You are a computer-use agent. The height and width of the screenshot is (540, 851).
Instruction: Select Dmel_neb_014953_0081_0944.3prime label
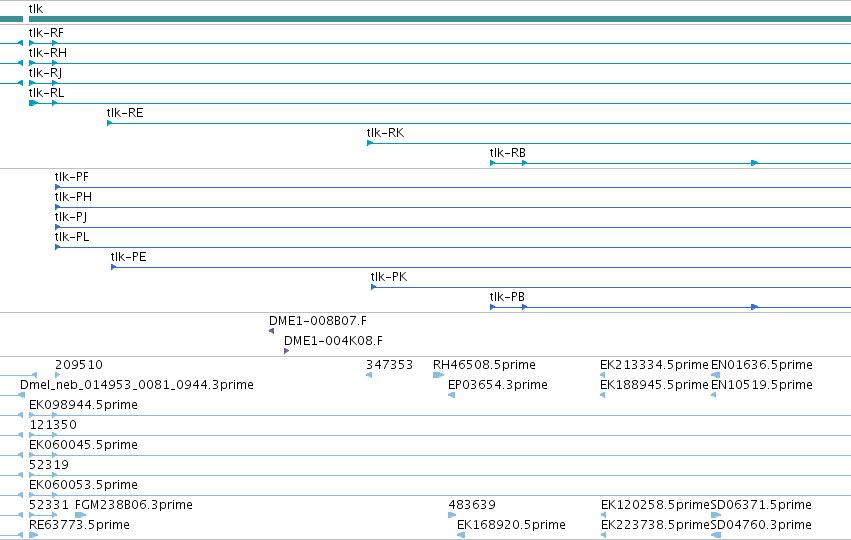coord(137,385)
